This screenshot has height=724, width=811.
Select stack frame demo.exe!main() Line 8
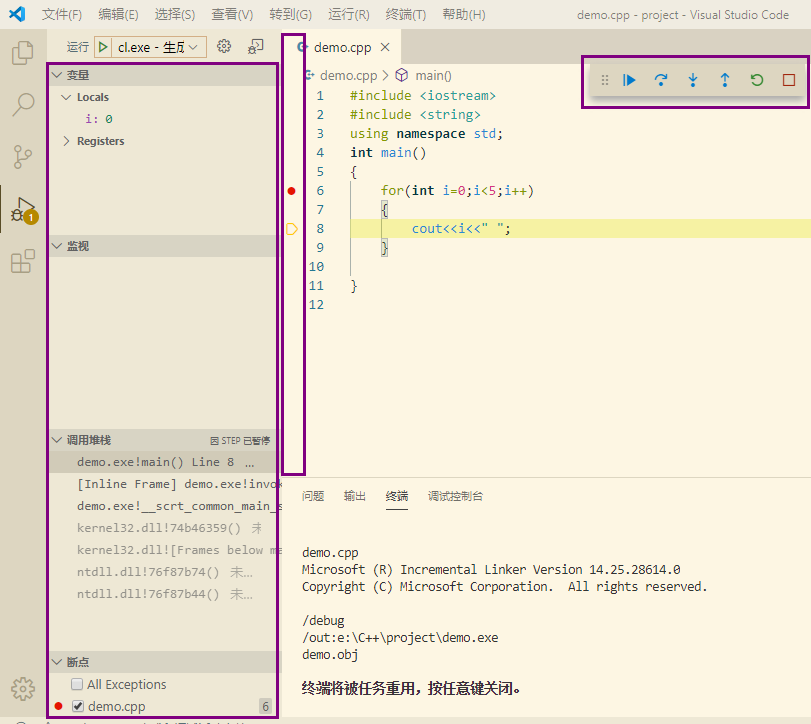(163, 462)
